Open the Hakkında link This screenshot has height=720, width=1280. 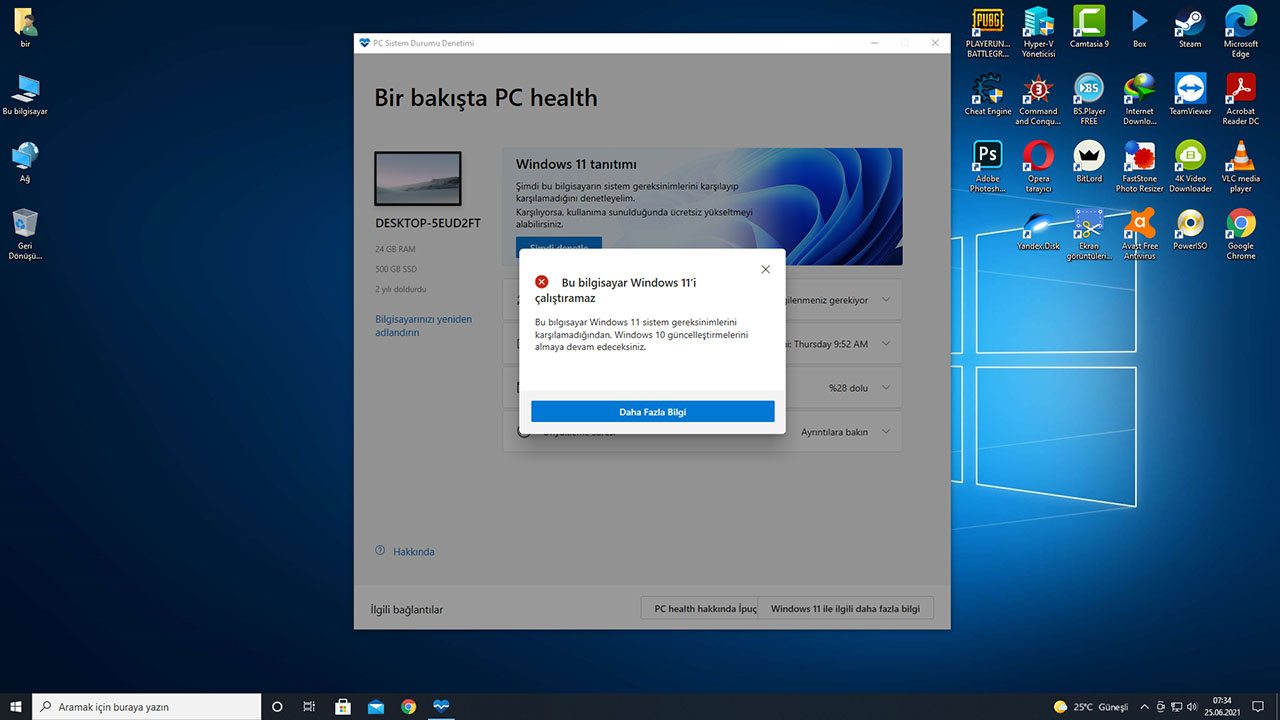[x=413, y=552]
